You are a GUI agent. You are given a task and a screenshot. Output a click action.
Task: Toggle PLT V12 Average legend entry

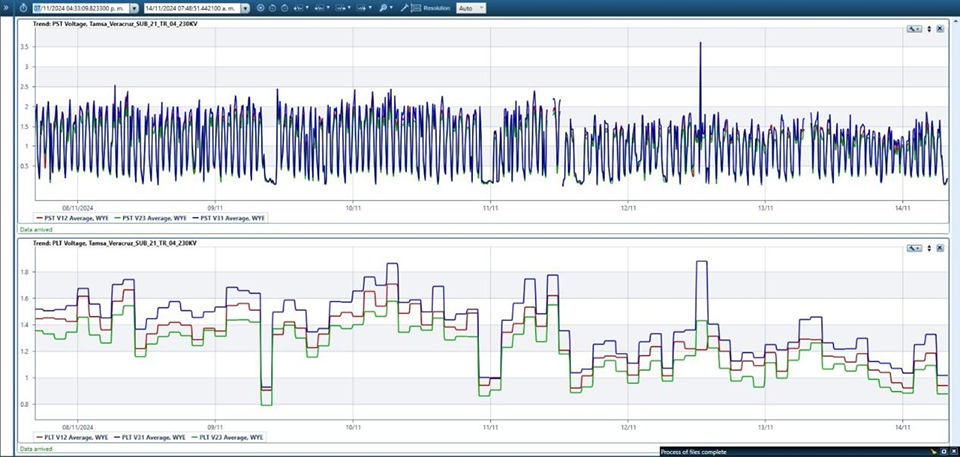[x=74, y=437]
